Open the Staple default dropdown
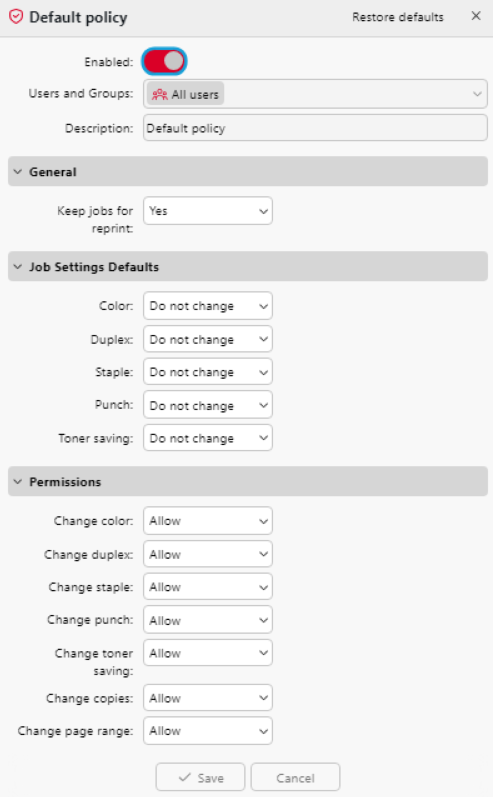The height and width of the screenshot is (797, 493). pyautogui.click(x=208, y=372)
